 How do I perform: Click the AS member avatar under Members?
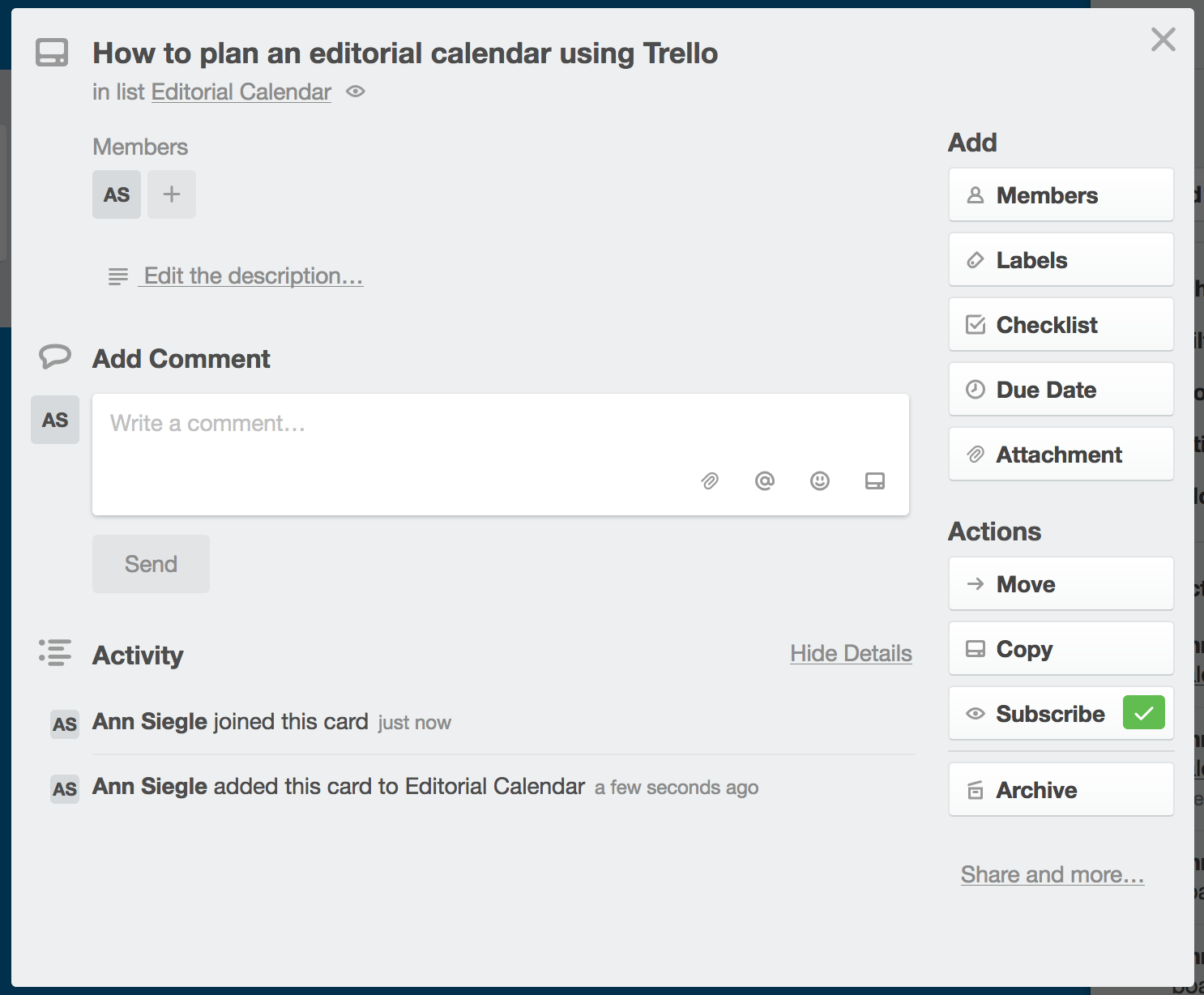(x=117, y=194)
